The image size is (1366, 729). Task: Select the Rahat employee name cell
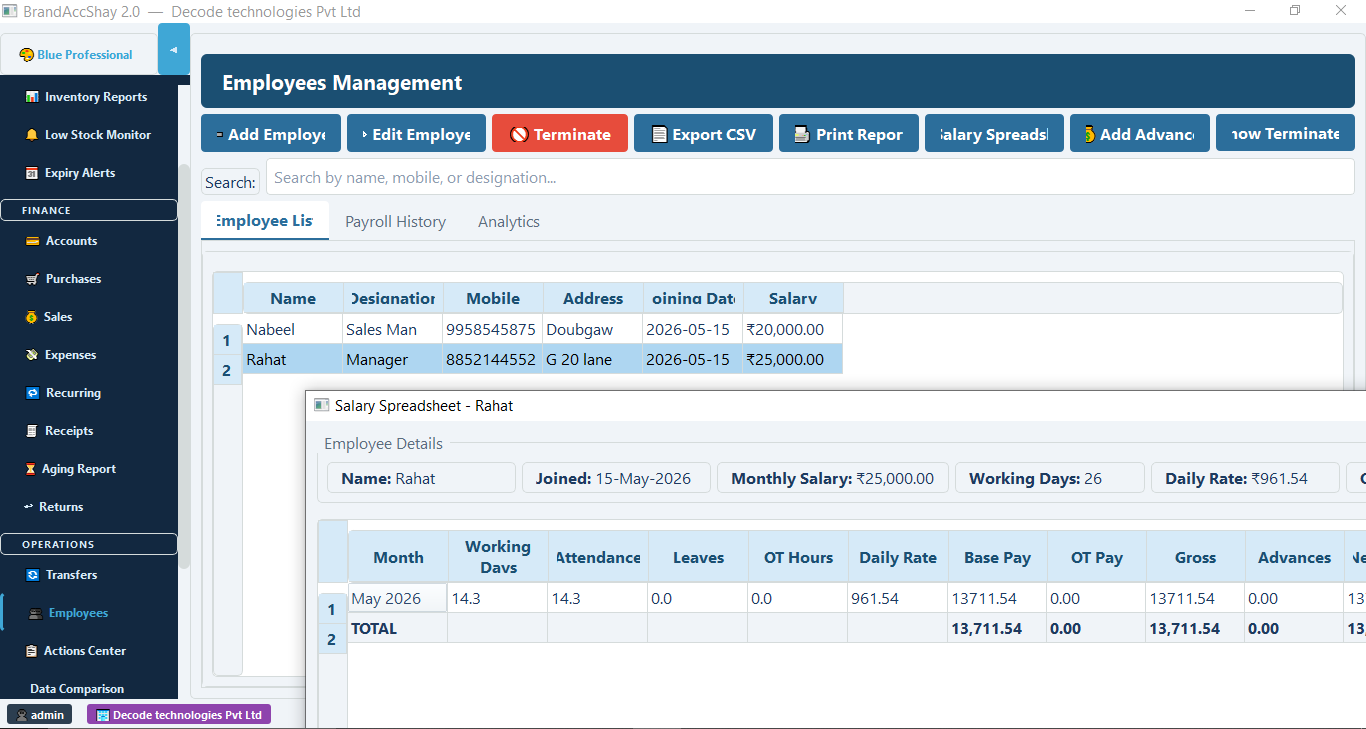(293, 359)
